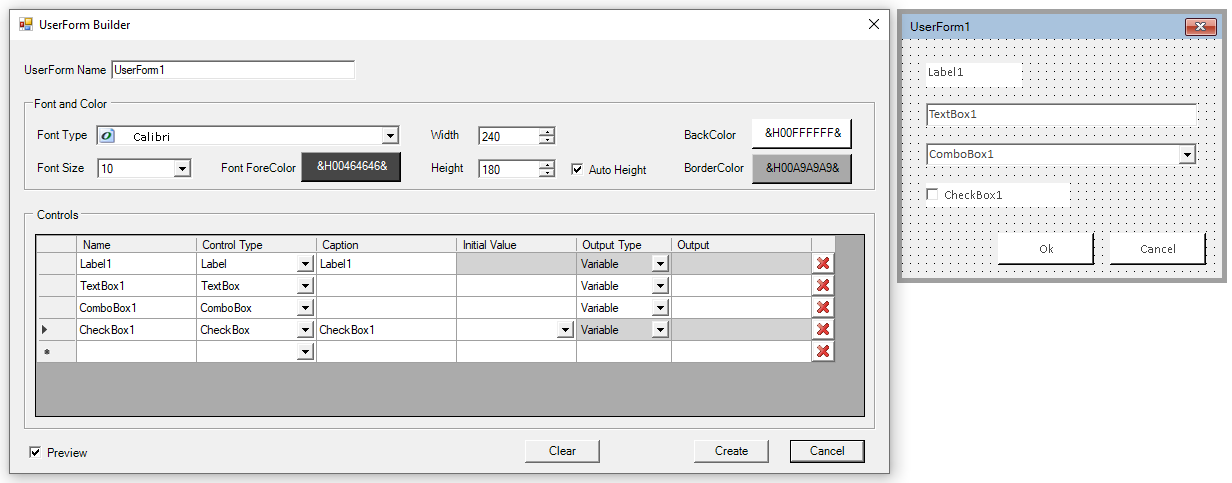Click the UserForm Builder title bar icon
The image size is (1232, 483).
point(25,24)
